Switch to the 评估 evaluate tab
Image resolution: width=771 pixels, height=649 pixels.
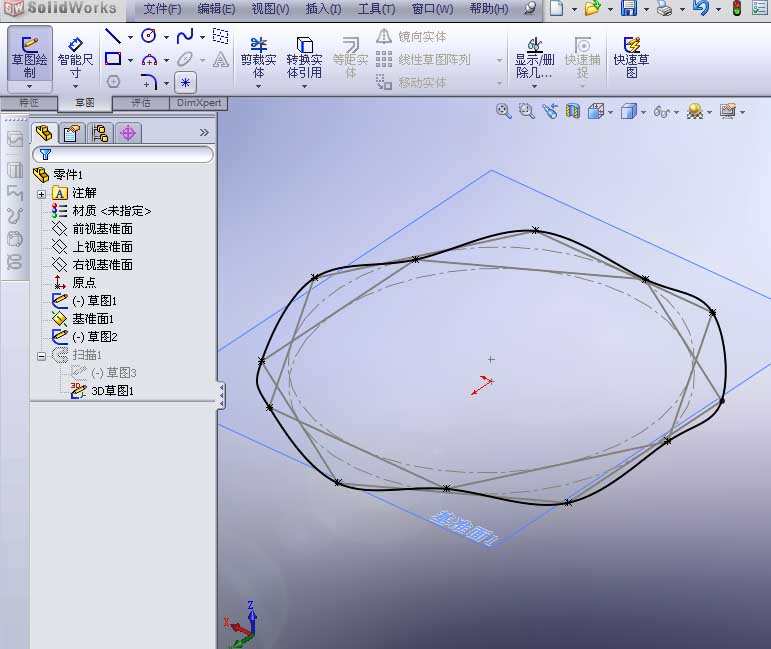(x=141, y=103)
